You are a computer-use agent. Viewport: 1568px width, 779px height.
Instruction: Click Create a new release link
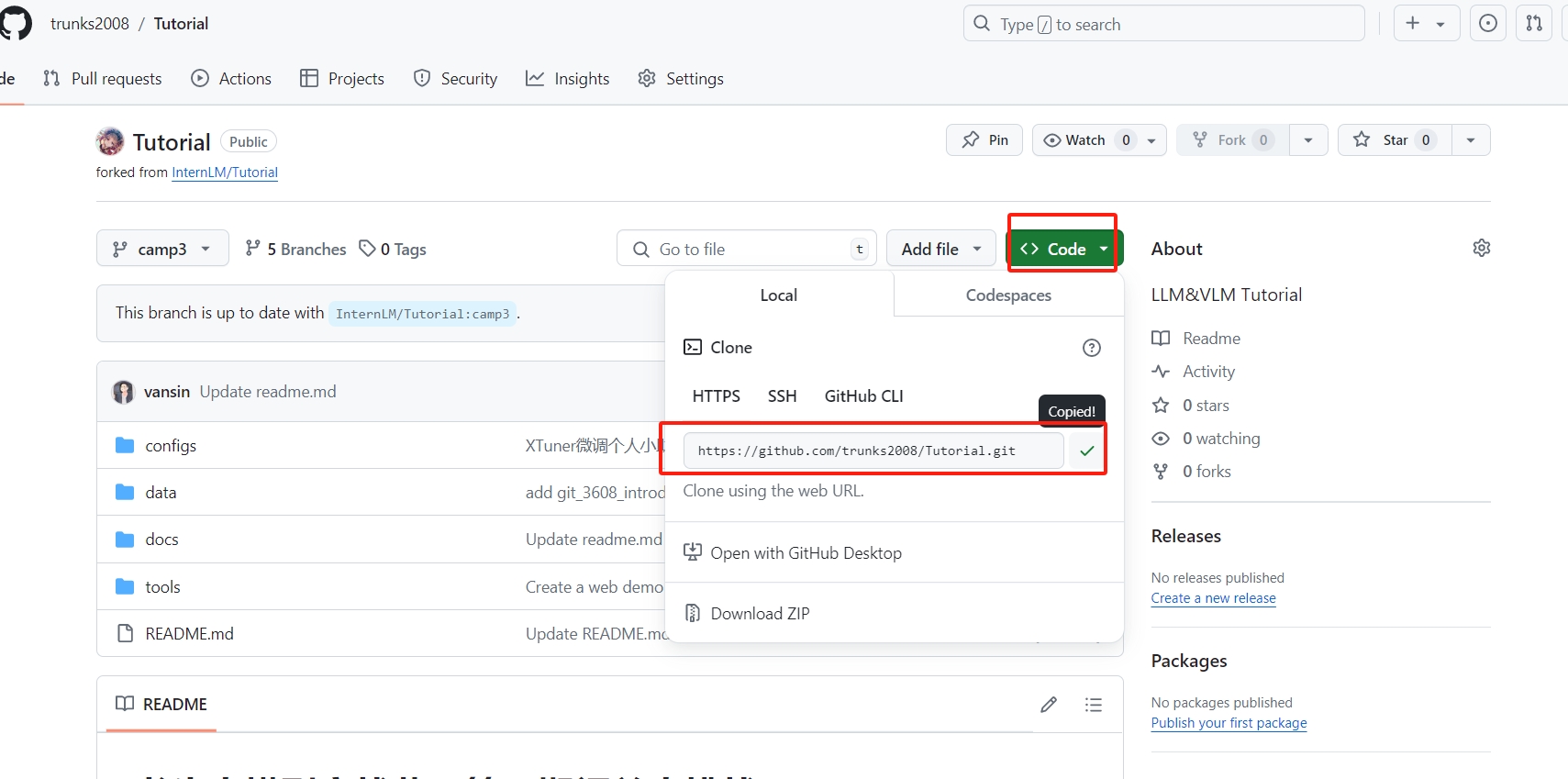[1214, 598]
